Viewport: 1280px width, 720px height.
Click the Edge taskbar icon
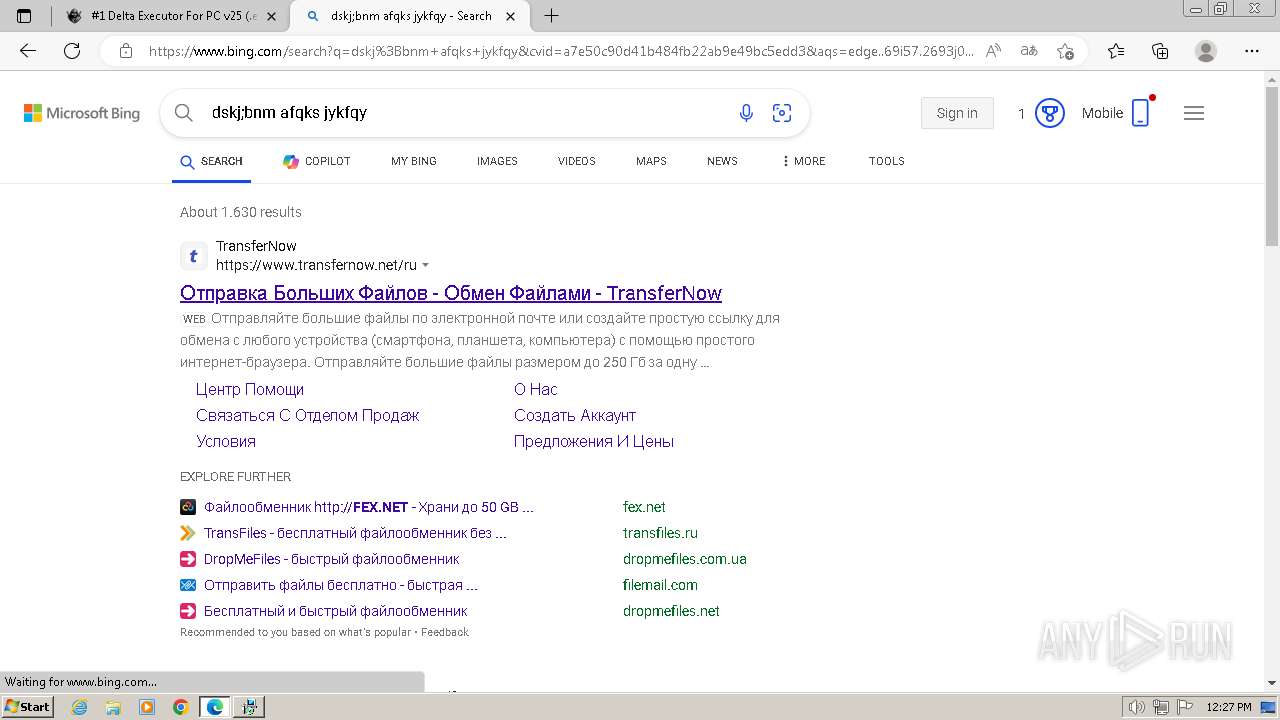tap(215, 707)
